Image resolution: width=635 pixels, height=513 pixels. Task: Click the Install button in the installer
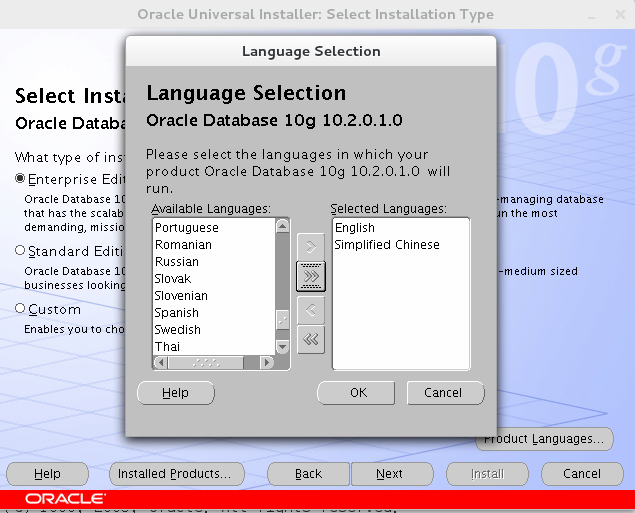(488, 474)
